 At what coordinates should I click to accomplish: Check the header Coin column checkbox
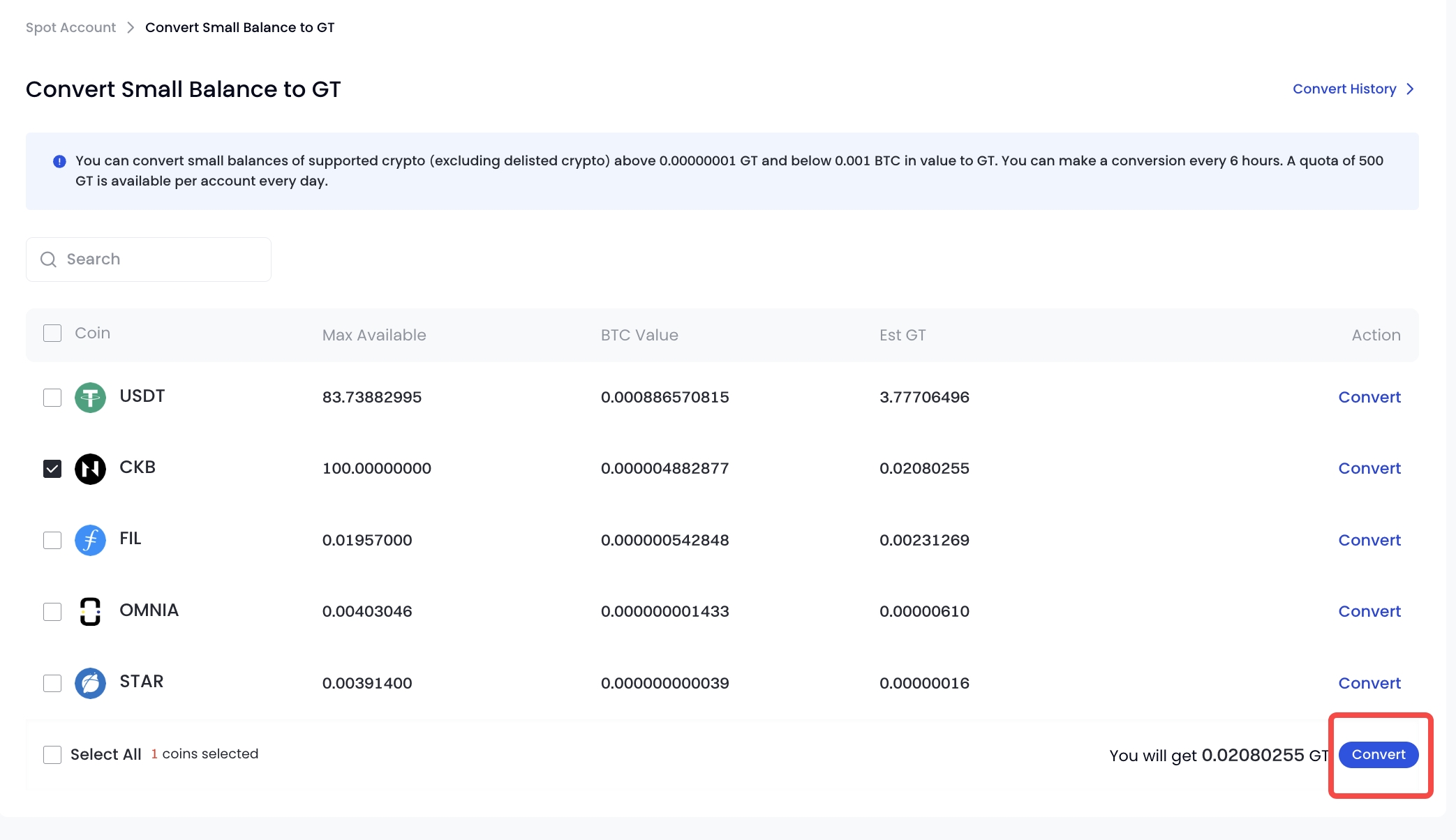click(52, 333)
